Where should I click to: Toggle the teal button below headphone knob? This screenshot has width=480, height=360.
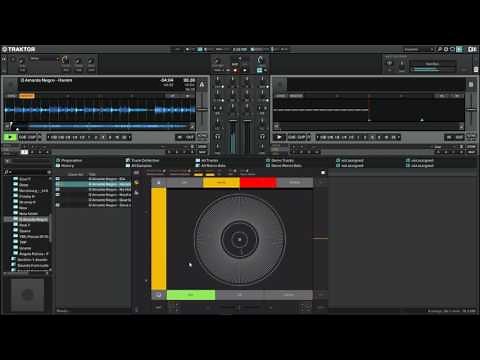(259, 70)
